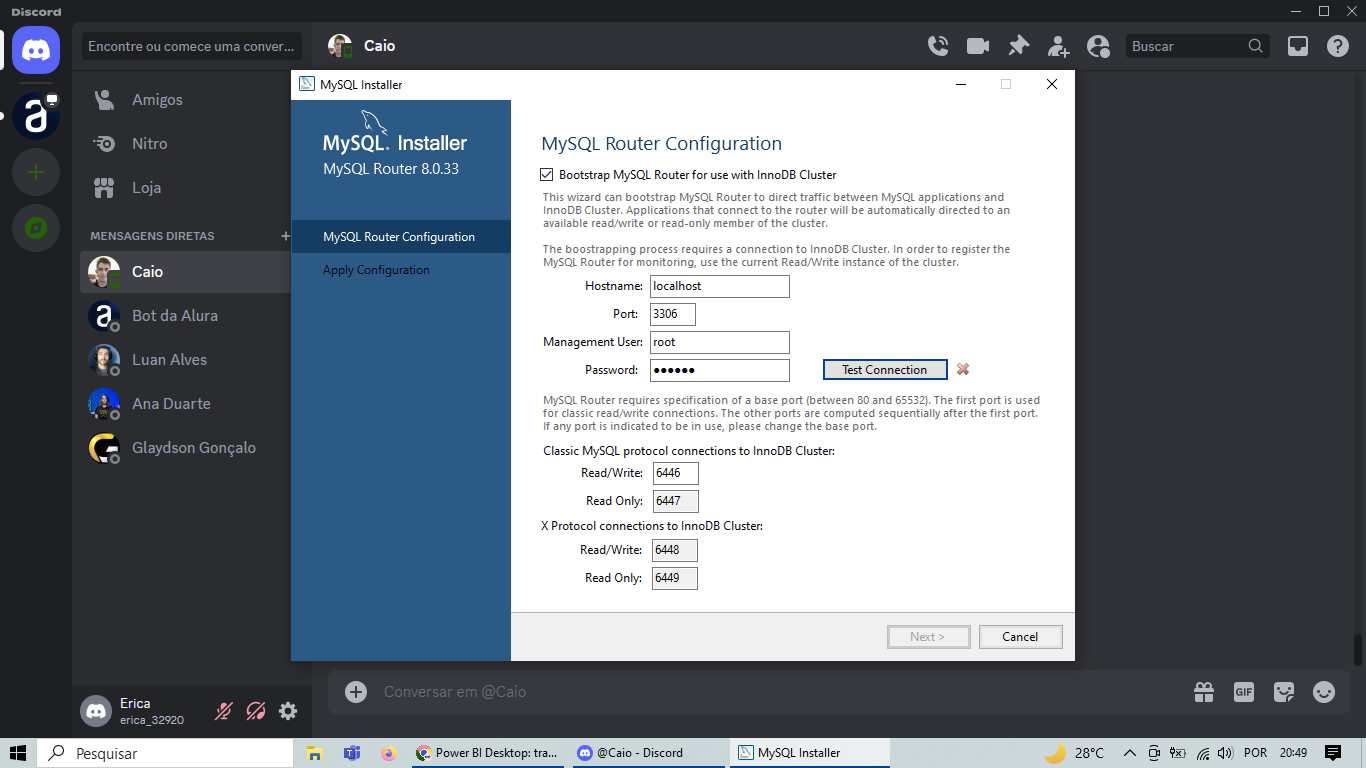Open the Alura server icon
The height and width of the screenshot is (768, 1366).
click(x=36, y=116)
